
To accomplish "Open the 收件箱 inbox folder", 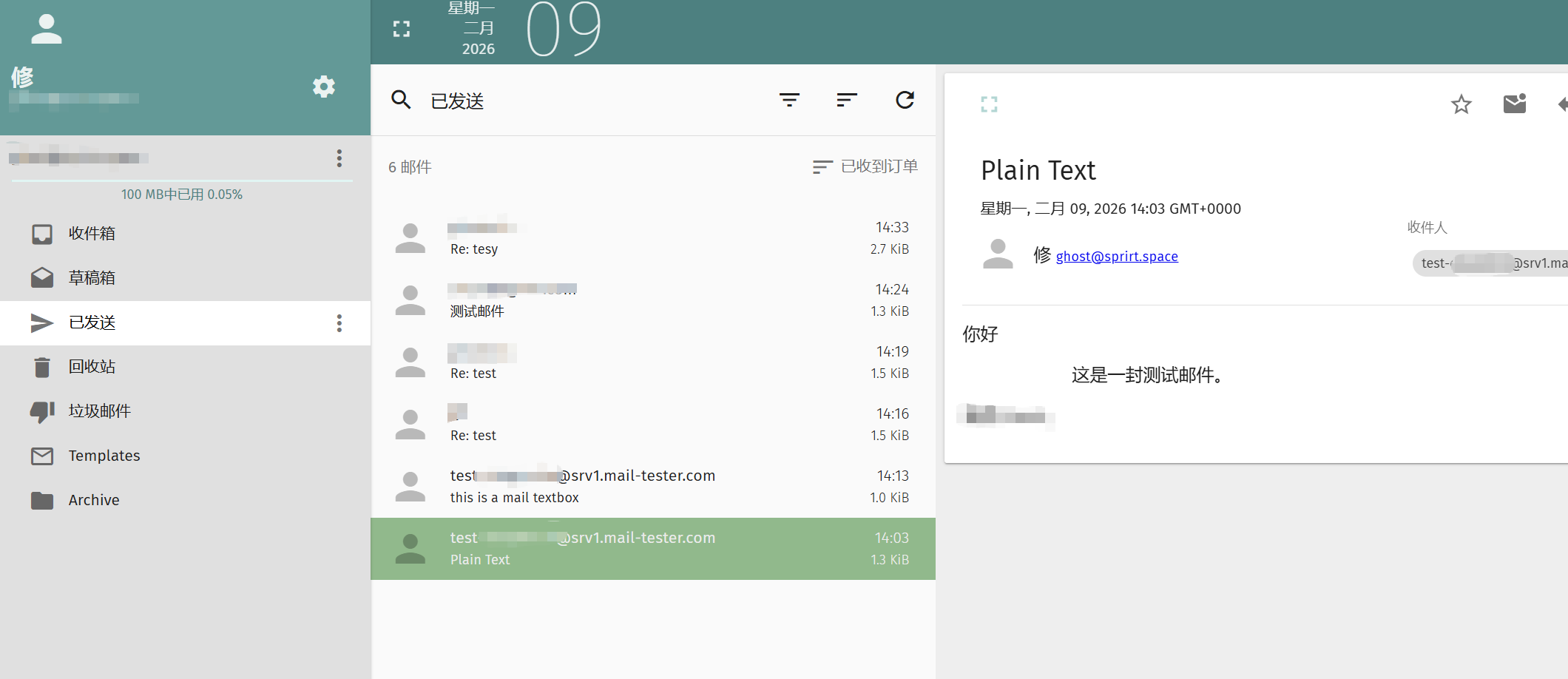I will [x=92, y=234].
